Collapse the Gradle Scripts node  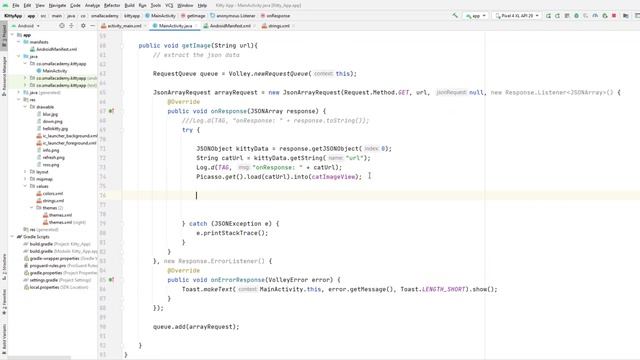pos(12,237)
